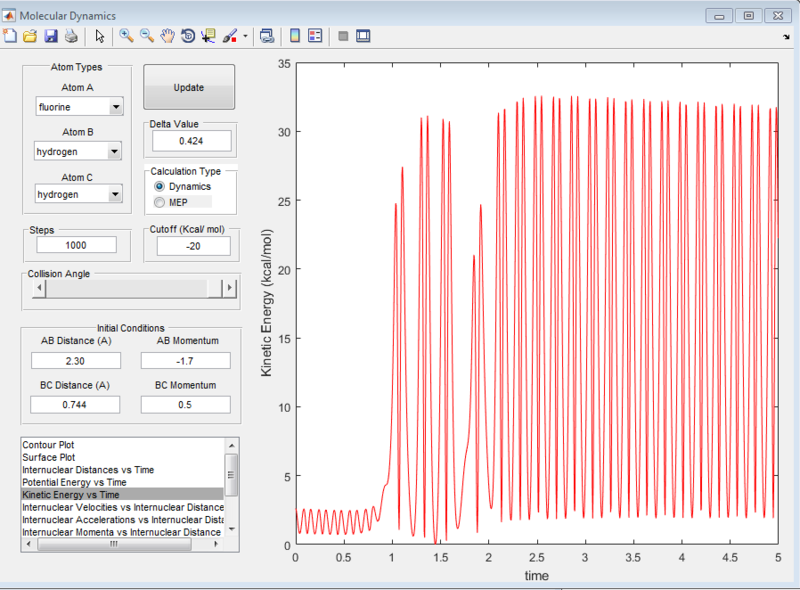Select Potential Energy vs Time
The width and height of the screenshot is (800, 590).
122,482
